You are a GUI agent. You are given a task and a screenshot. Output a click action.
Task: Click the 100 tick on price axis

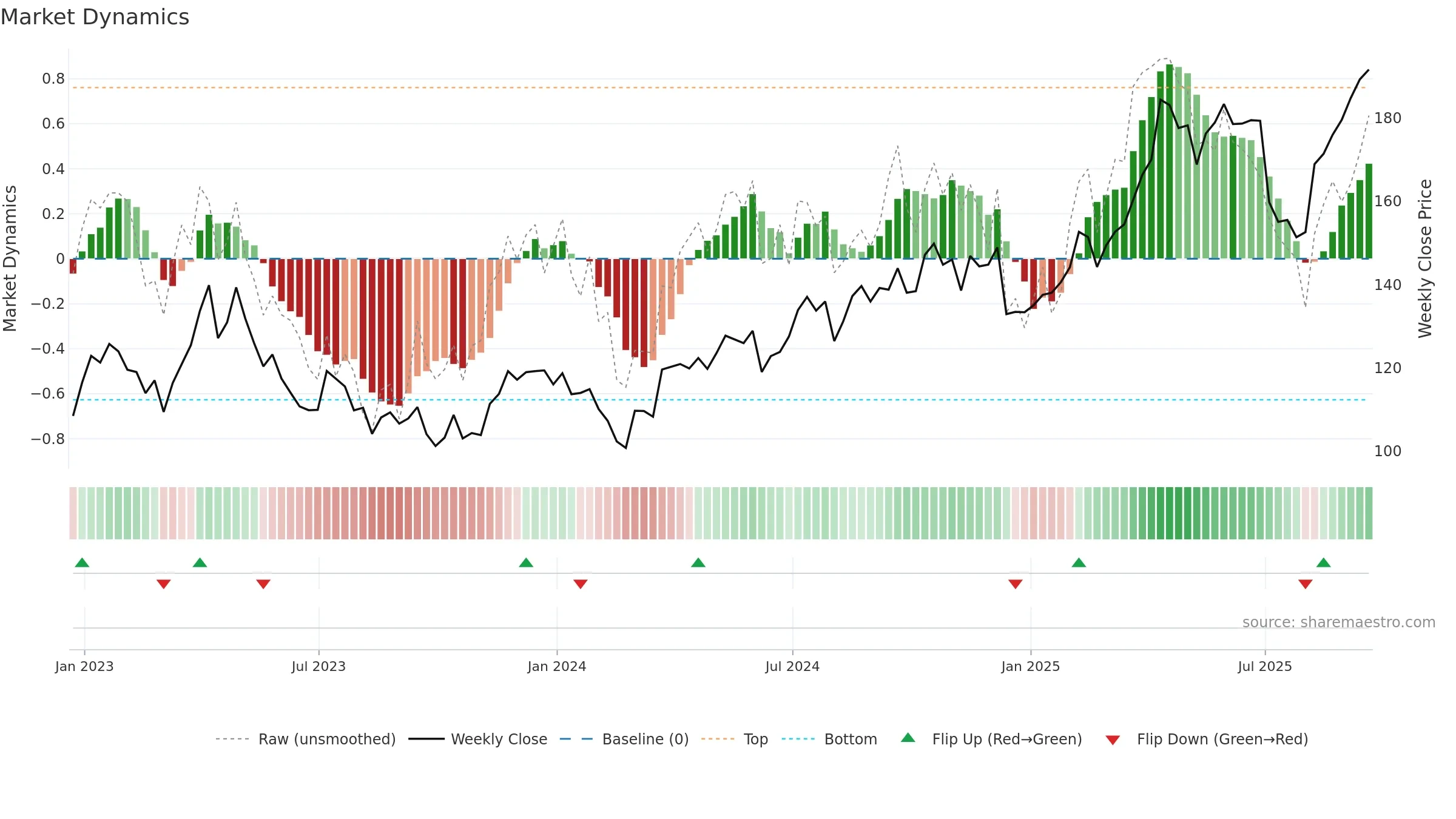[x=1388, y=451]
